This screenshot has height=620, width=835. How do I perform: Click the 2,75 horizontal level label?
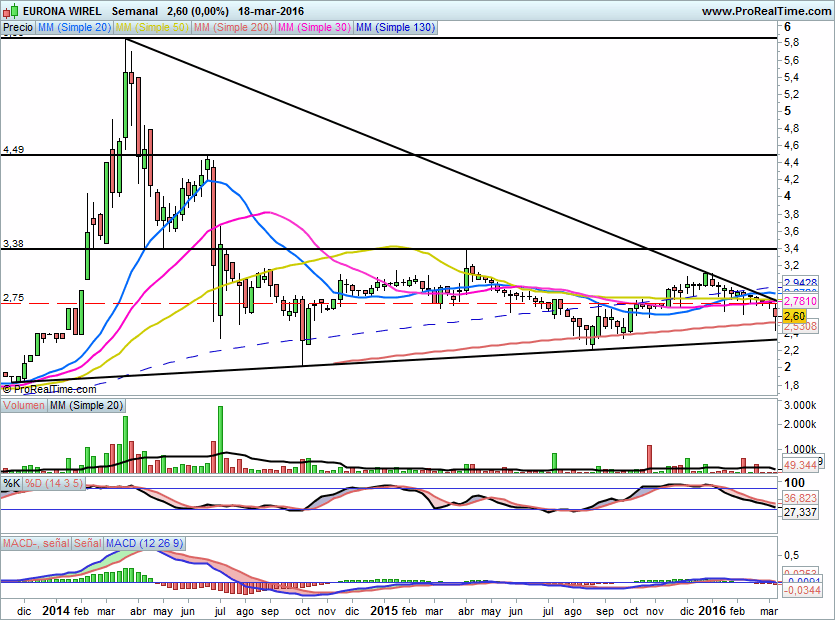(x=13, y=298)
